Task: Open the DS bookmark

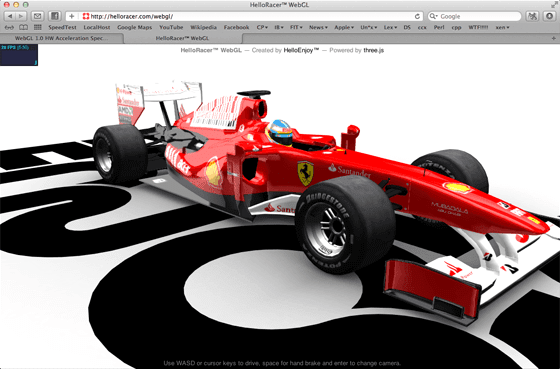Action: pos(407,28)
